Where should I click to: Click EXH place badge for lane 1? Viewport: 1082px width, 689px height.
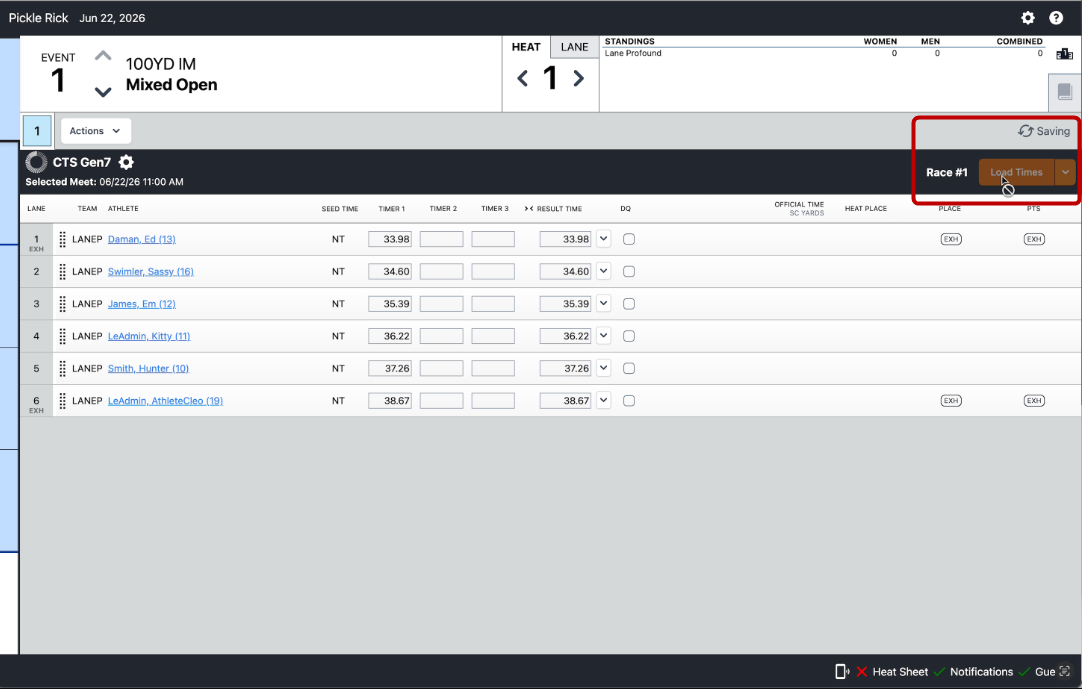pos(951,240)
